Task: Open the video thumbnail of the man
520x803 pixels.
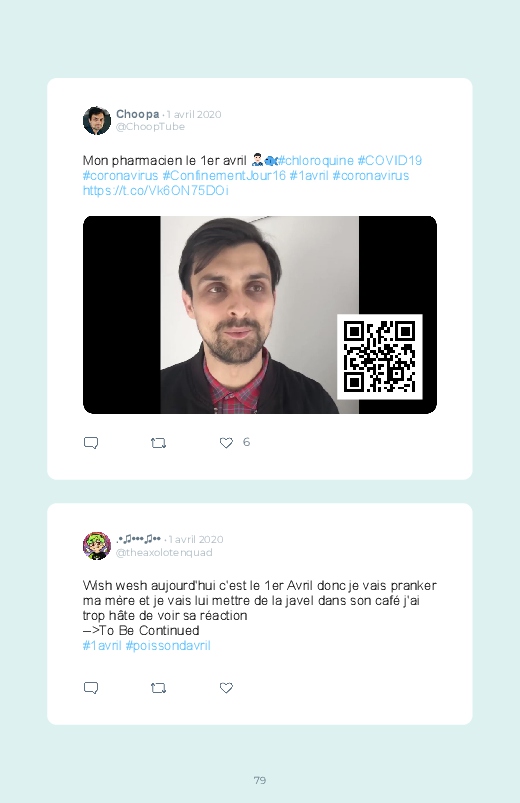Action: [260, 314]
